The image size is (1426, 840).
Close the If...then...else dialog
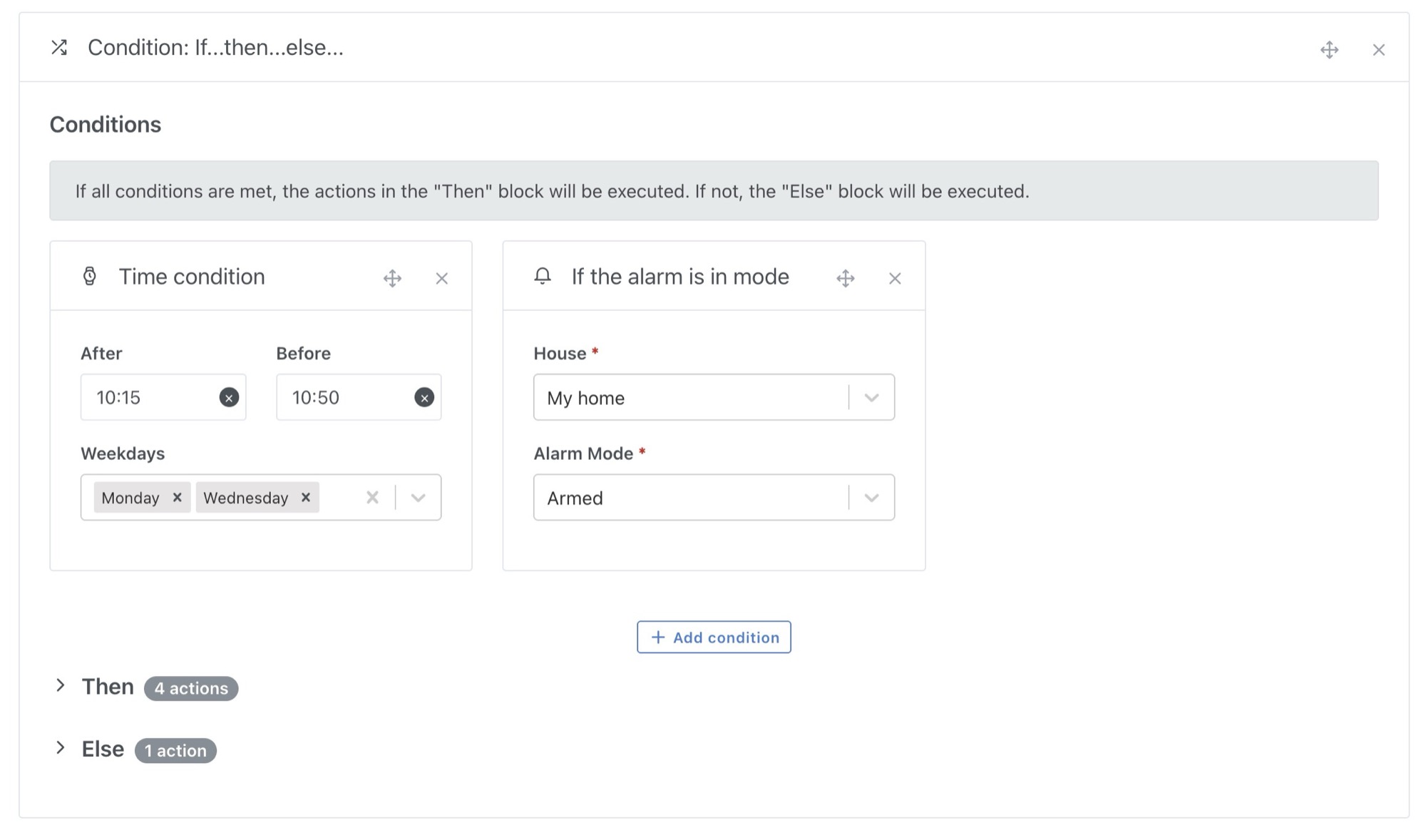click(1378, 48)
